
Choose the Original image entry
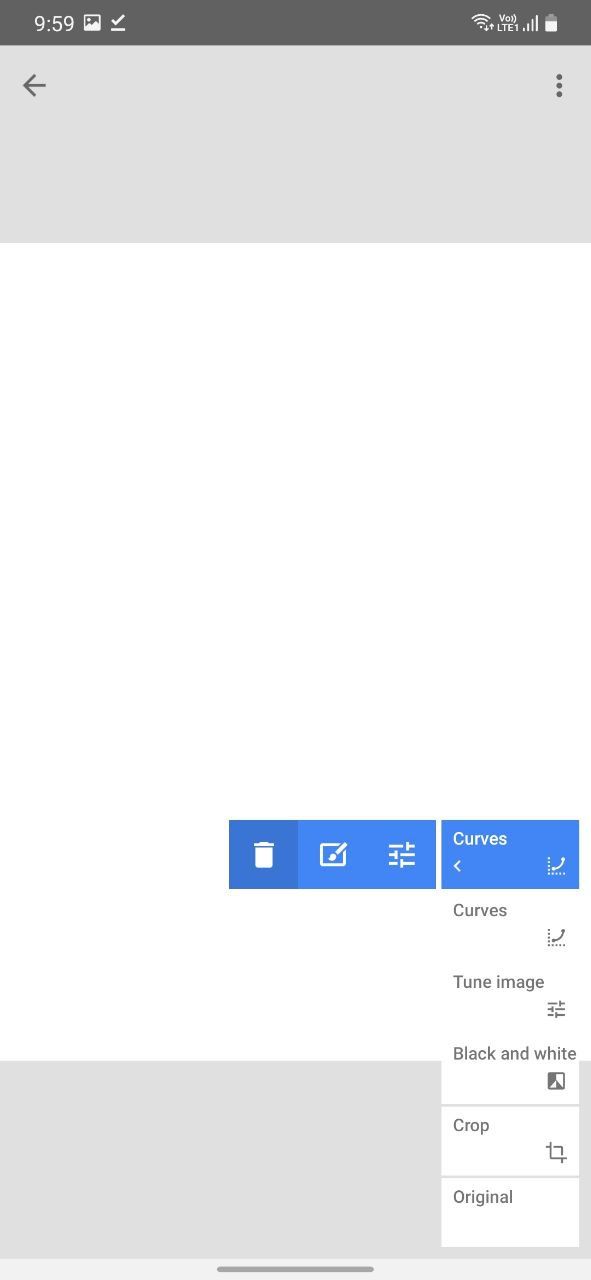pyautogui.click(x=510, y=1213)
